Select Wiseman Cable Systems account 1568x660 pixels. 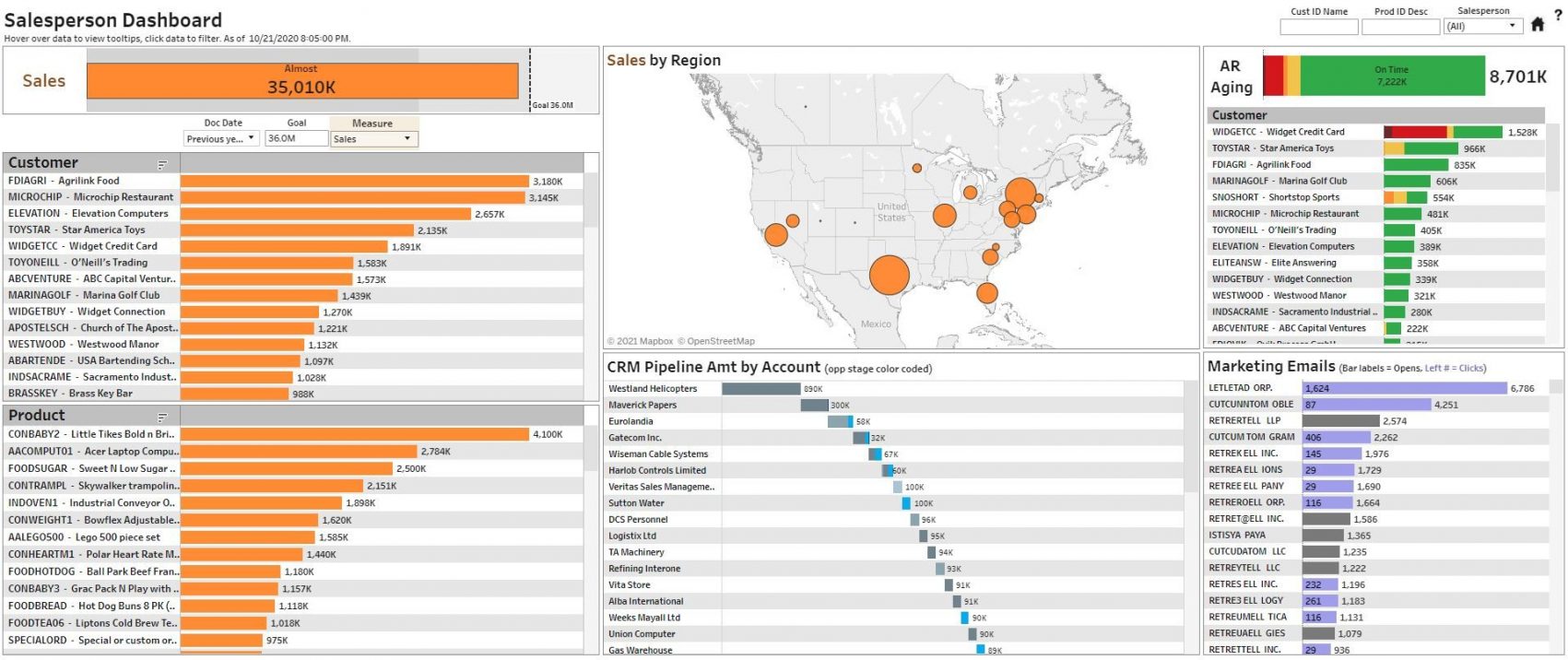(894, 454)
